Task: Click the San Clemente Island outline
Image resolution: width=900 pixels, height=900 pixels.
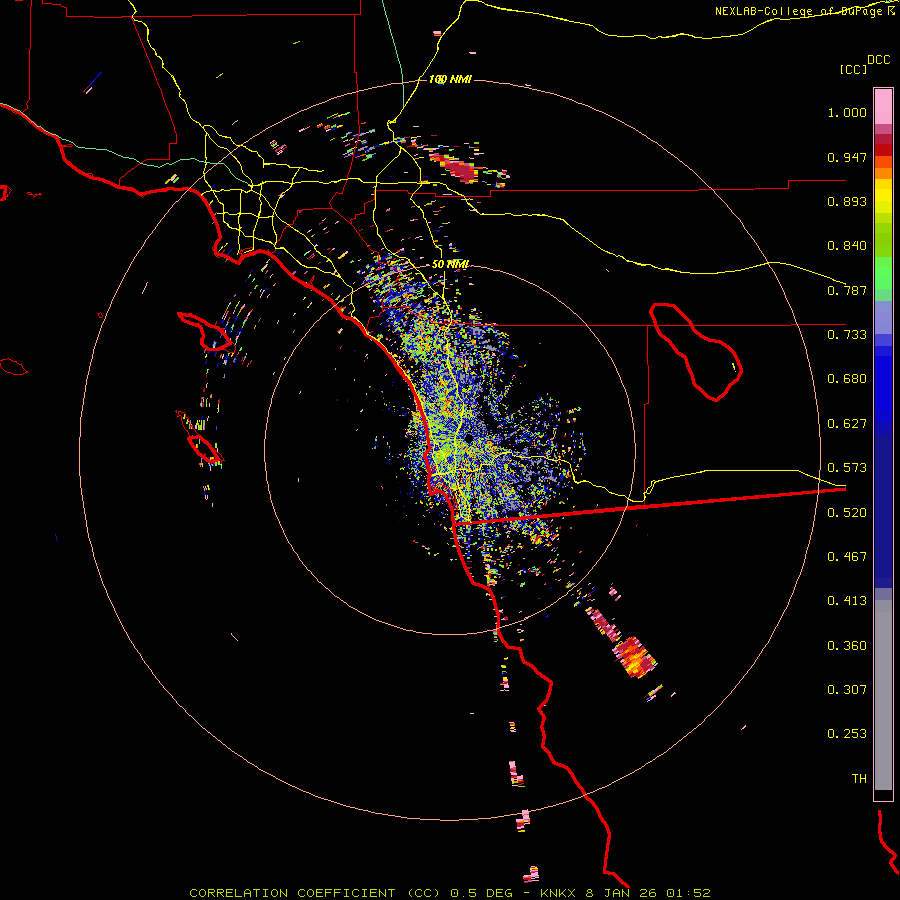Action: click(x=204, y=448)
